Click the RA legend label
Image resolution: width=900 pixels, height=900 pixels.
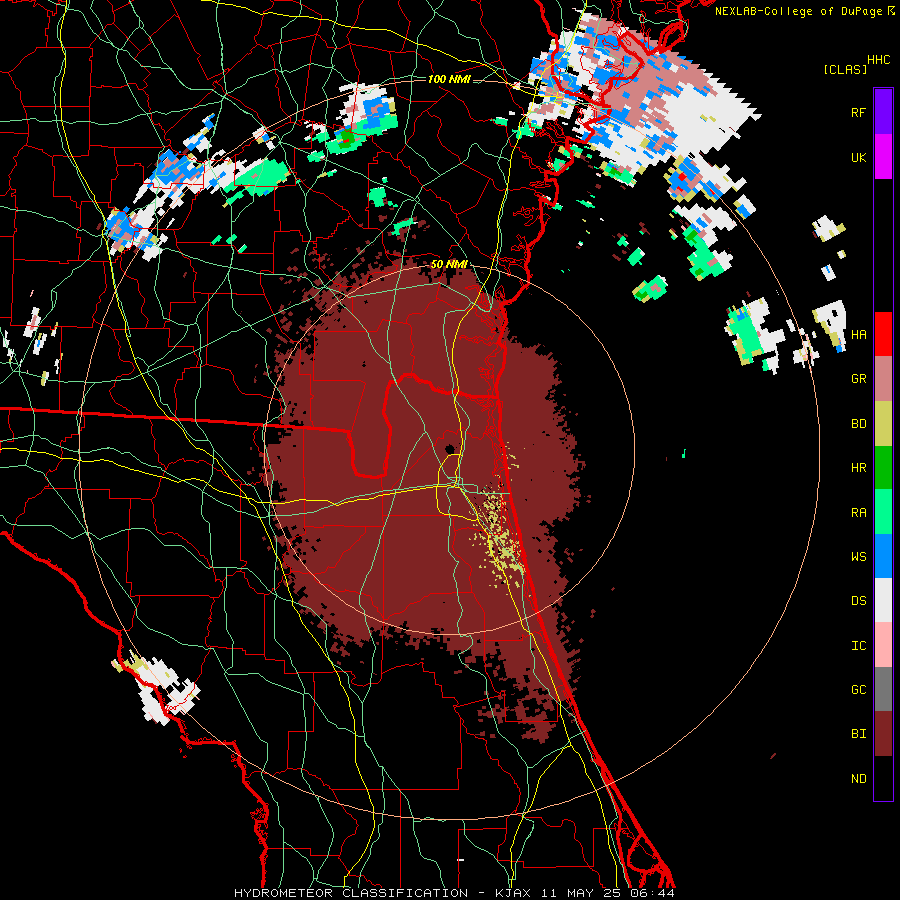coord(858,513)
